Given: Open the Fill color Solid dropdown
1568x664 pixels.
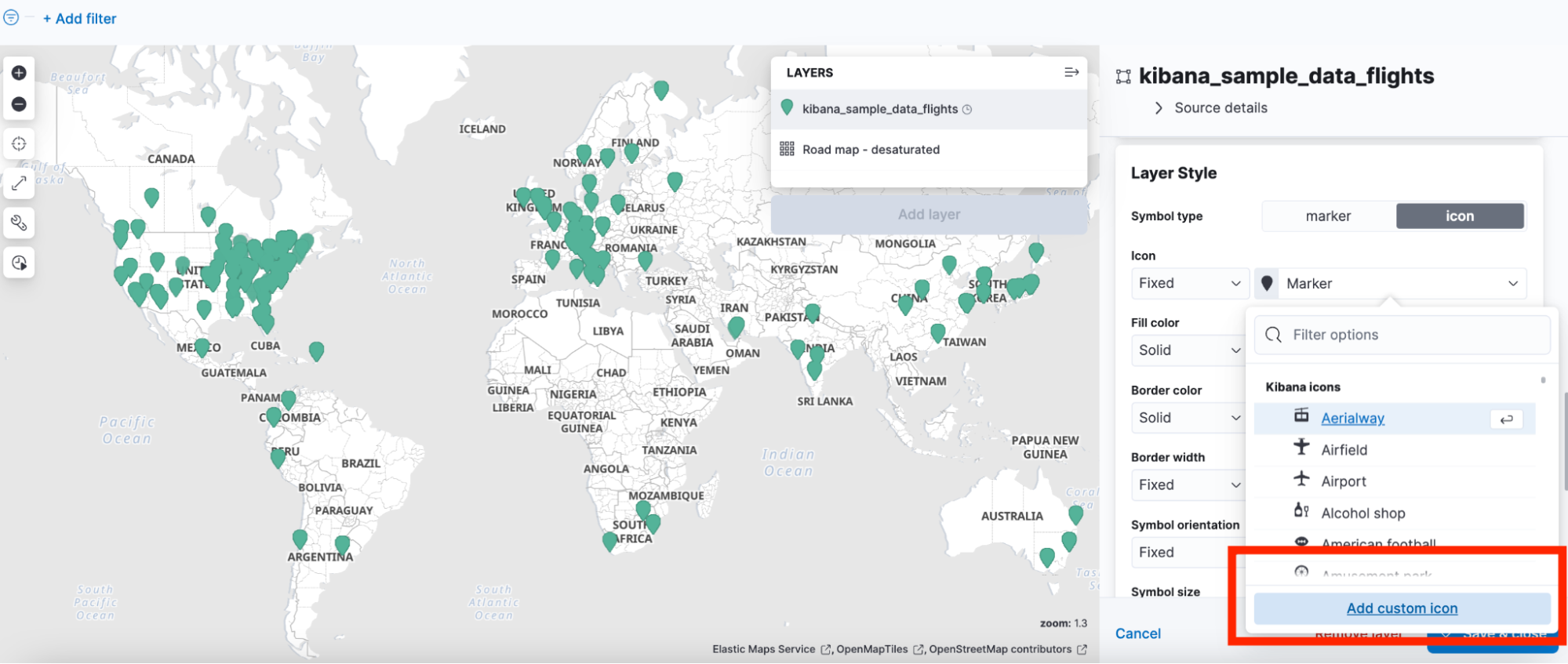Looking at the screenshot, I should tap(1188, 350).
